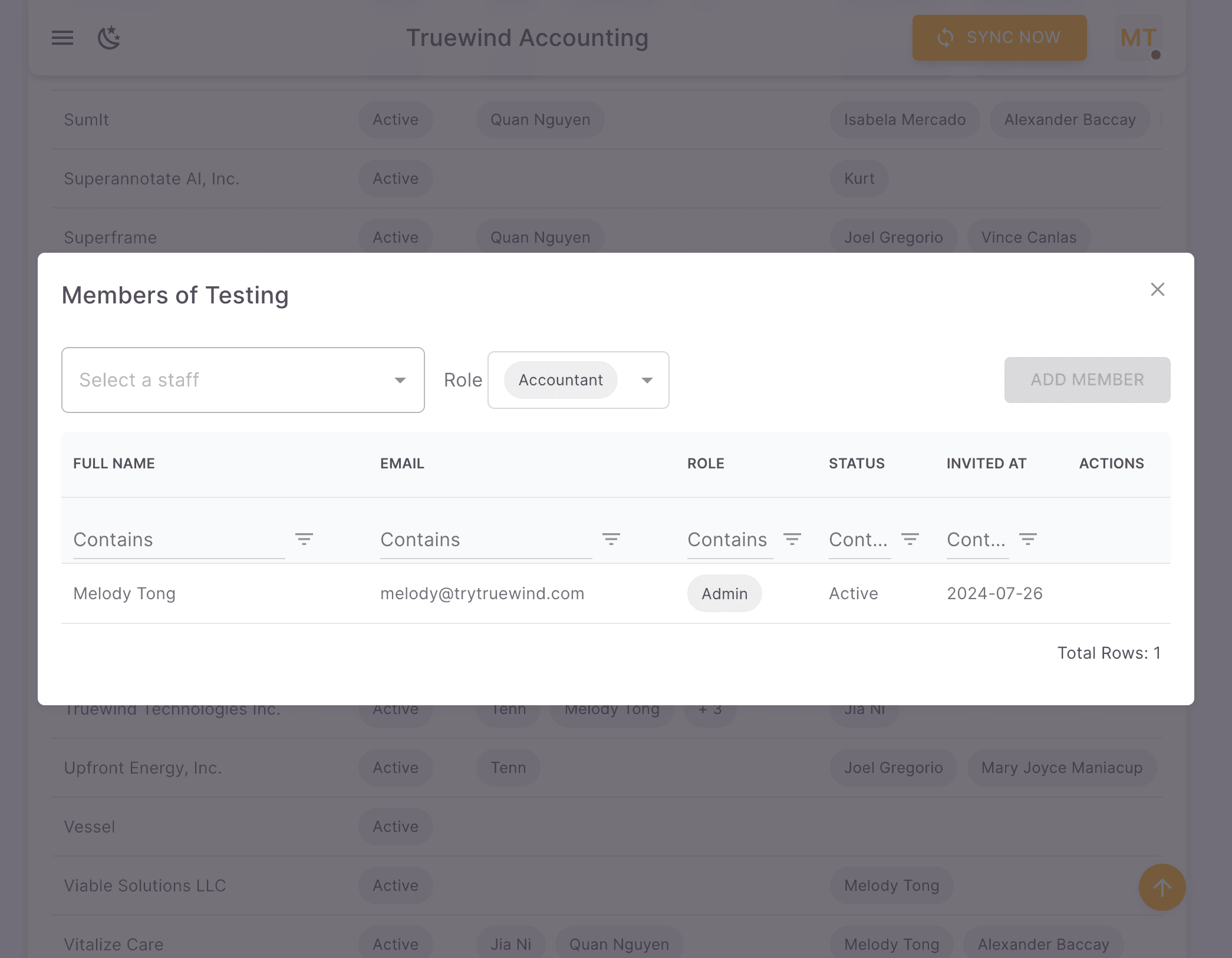Screen dimensions: 1232x958
Task: Open the Email column filter icon
Action: point(611,539)
